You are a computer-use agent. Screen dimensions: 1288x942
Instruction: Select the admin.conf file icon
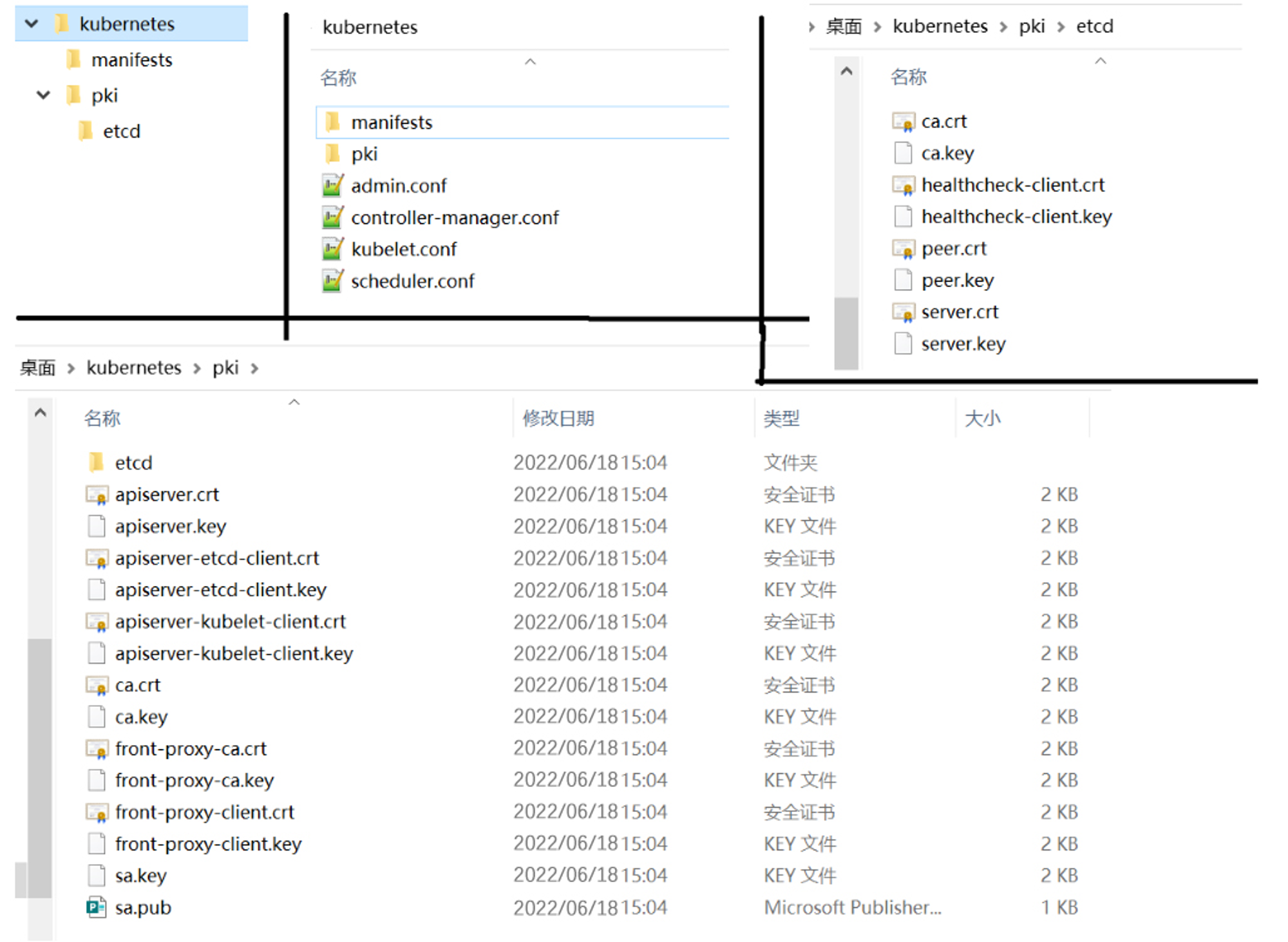332,185
